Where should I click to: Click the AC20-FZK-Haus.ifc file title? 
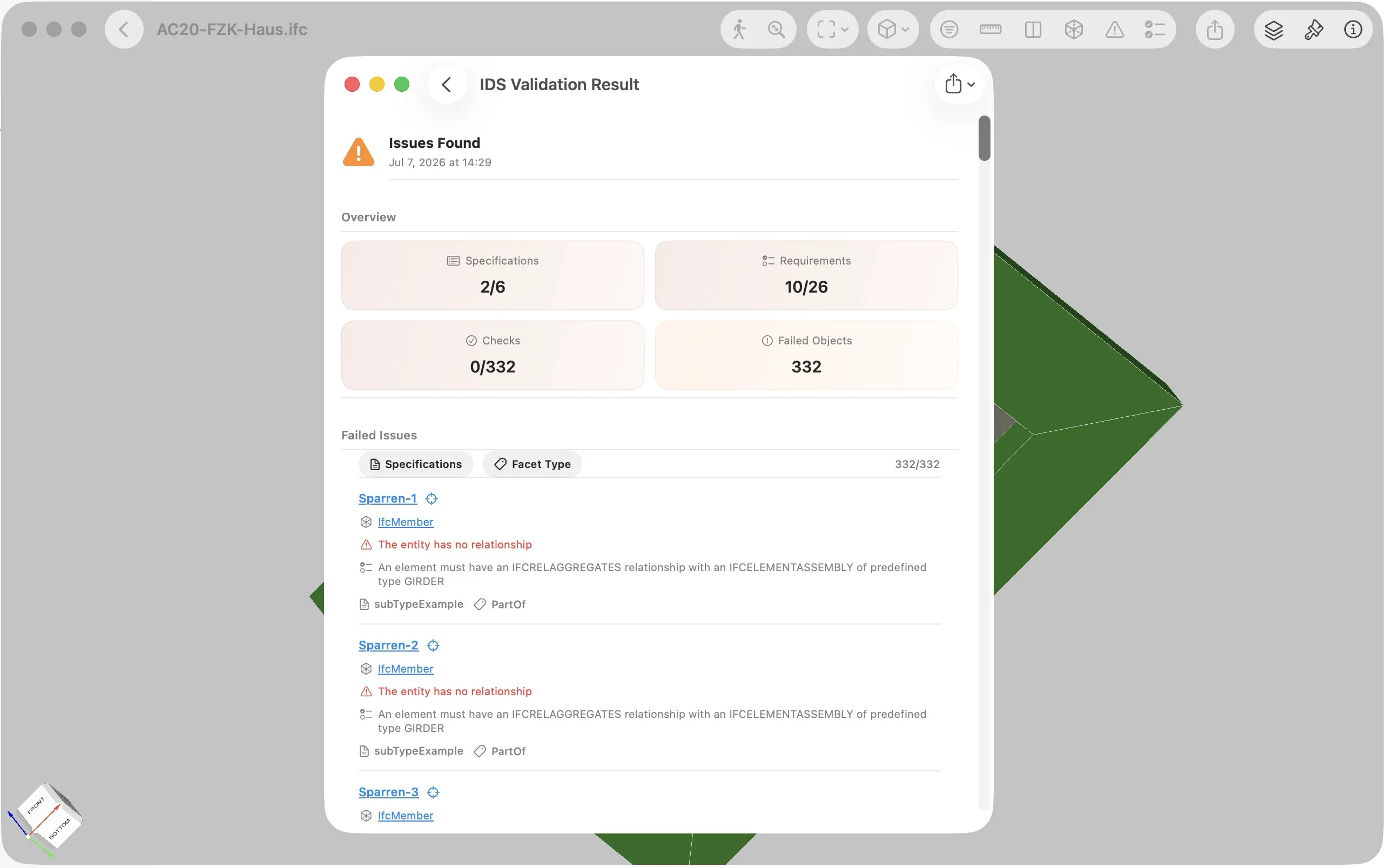(233, 29)
